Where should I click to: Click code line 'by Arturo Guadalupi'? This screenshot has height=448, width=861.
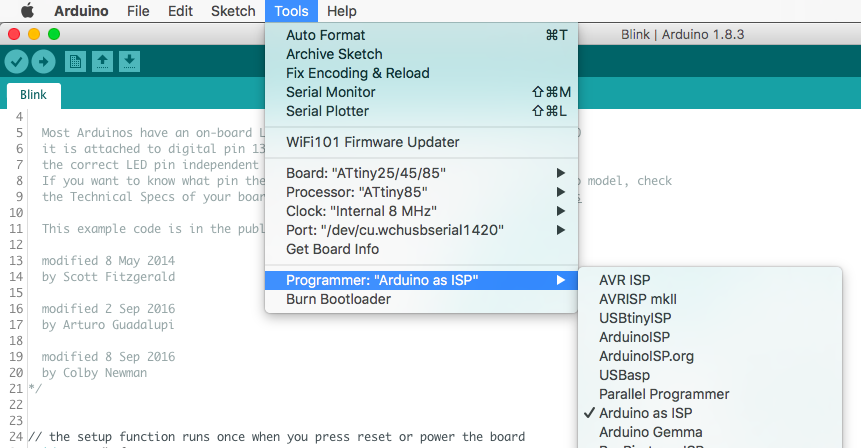[x=108, y=324]
